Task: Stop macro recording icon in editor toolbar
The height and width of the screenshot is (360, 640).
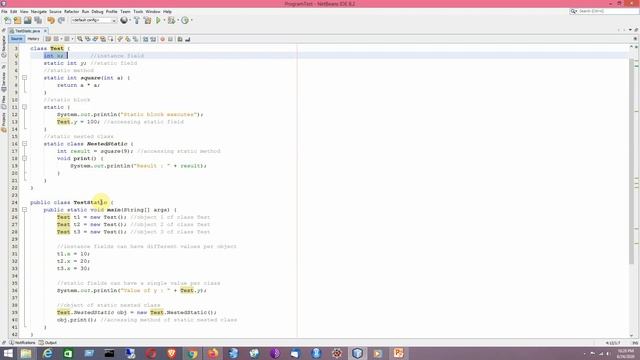Action: (170, 39)
